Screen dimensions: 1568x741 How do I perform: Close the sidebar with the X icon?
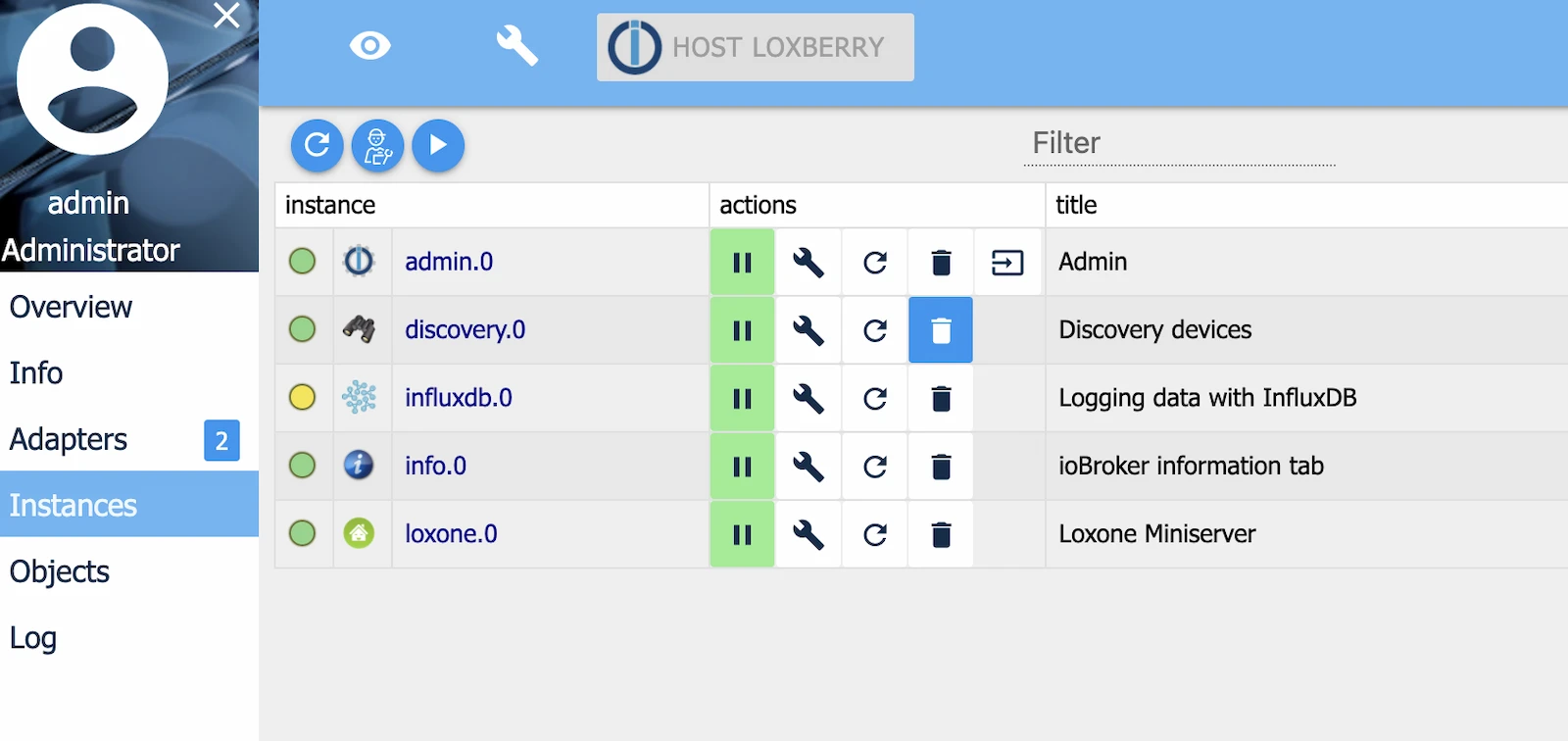pos(226,16)
